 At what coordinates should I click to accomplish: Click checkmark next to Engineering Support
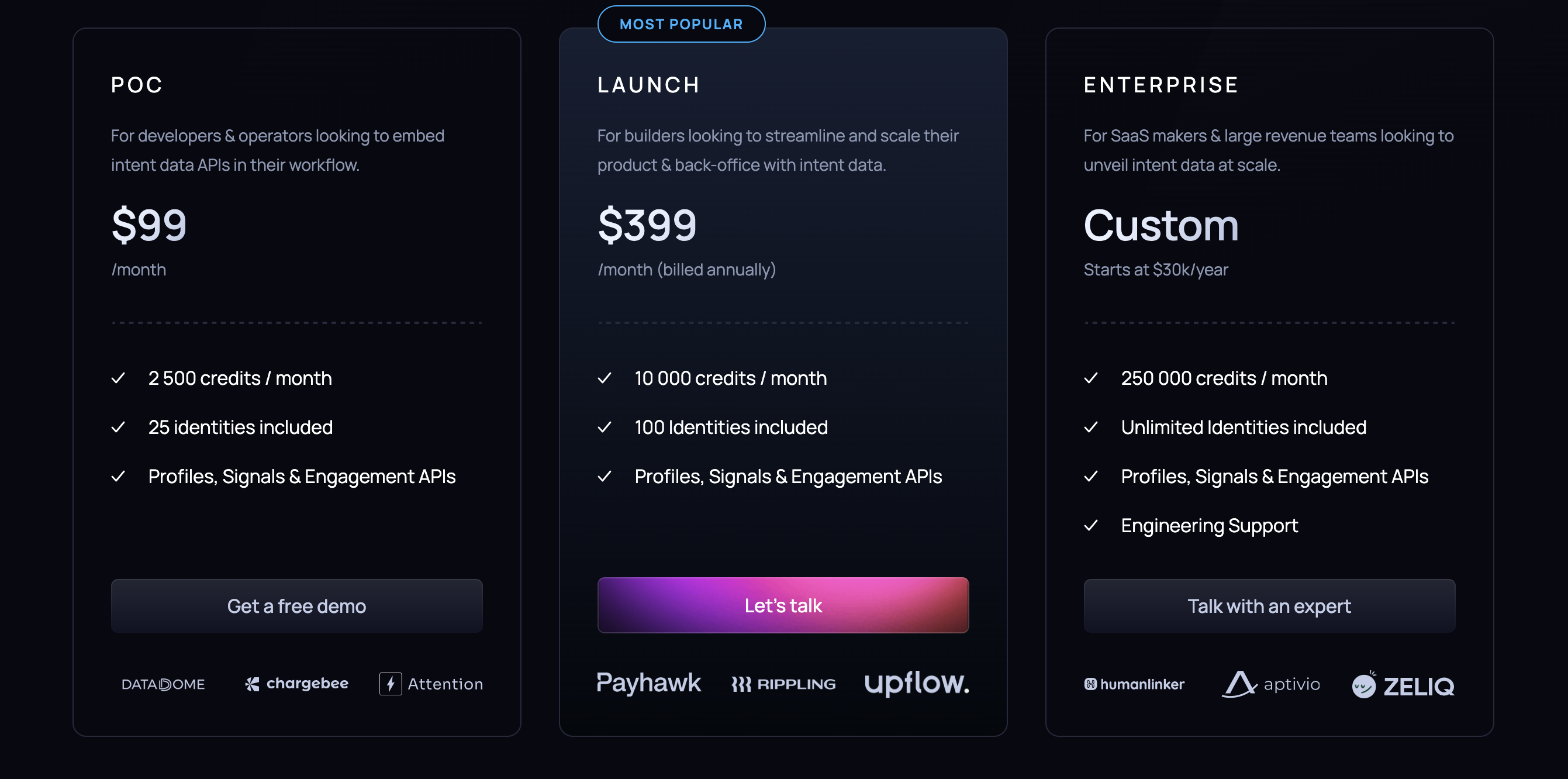pos(1092,525)
